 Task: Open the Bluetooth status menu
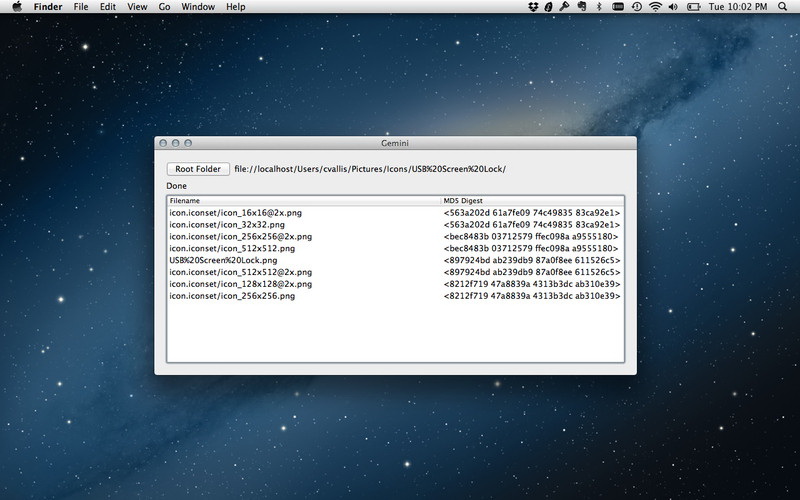[x=599, y=7]
